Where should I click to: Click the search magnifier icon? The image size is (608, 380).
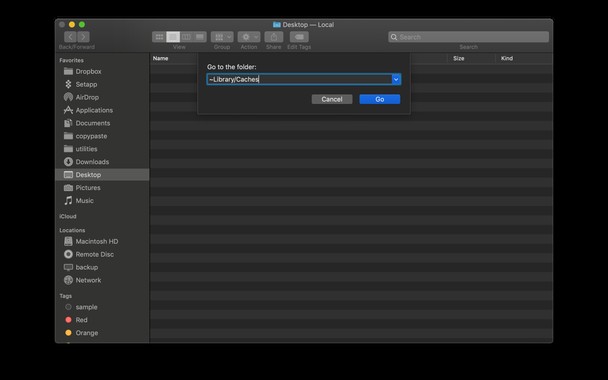pos(394,37)
